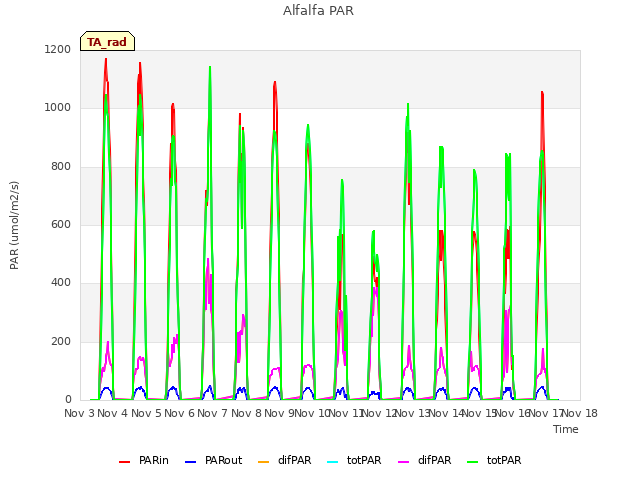Viewport: 640px width, 480px height.
Task: Click the cyan totPAR legend swatch
Action: [333, 462]
